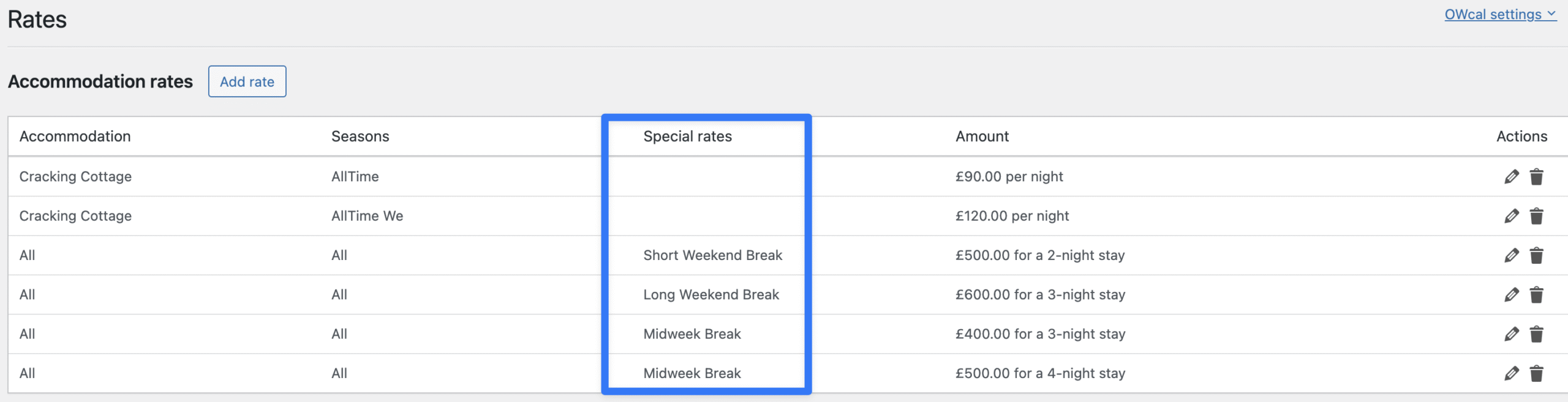Click the Special rates column header
The image size is (1568, 402).
coord(687,136)
